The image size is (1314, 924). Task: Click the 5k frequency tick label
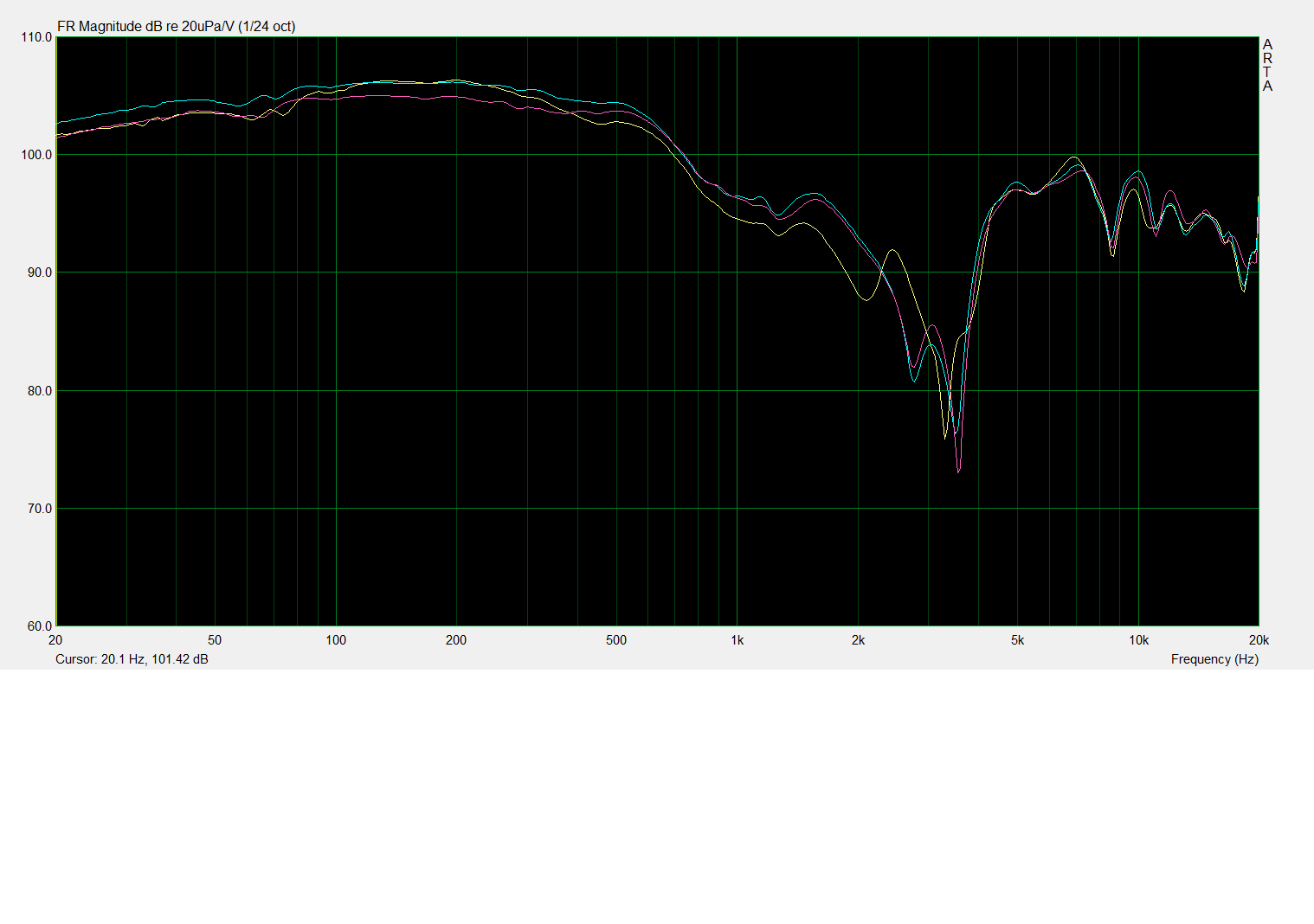(1017, 640)
